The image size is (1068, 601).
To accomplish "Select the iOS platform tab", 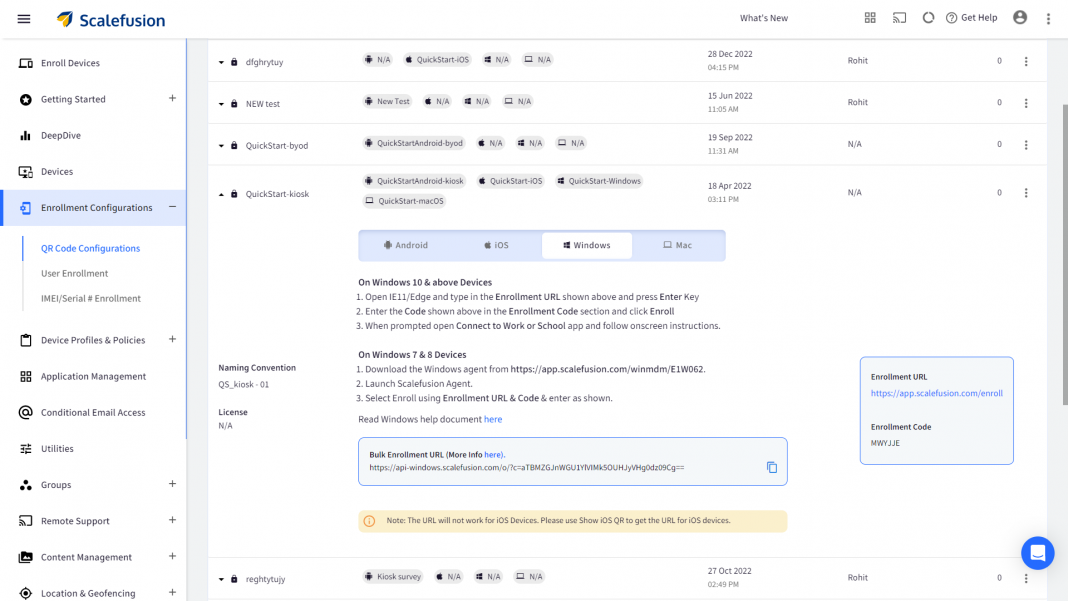I will (496, 245).
